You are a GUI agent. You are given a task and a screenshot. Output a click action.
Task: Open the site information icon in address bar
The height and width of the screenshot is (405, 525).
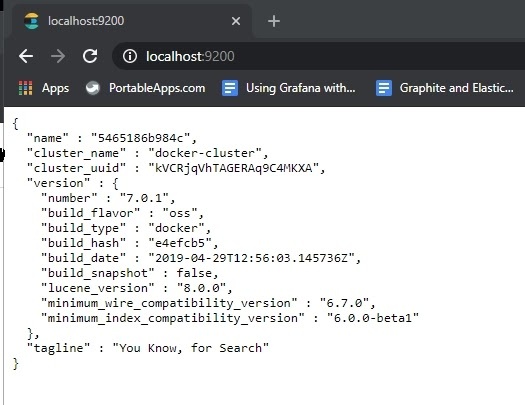click(x=130, y=56)
